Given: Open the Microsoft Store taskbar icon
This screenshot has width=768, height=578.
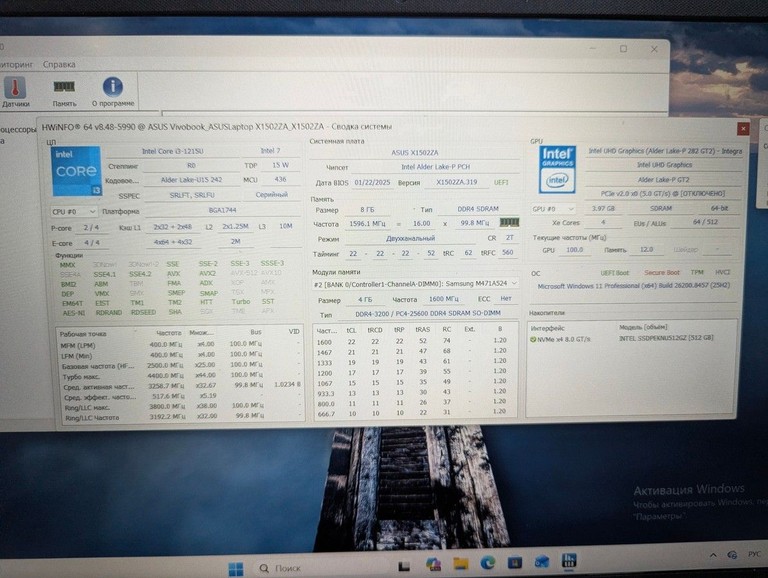Looking at the screenshot, I should pos(514,562).
